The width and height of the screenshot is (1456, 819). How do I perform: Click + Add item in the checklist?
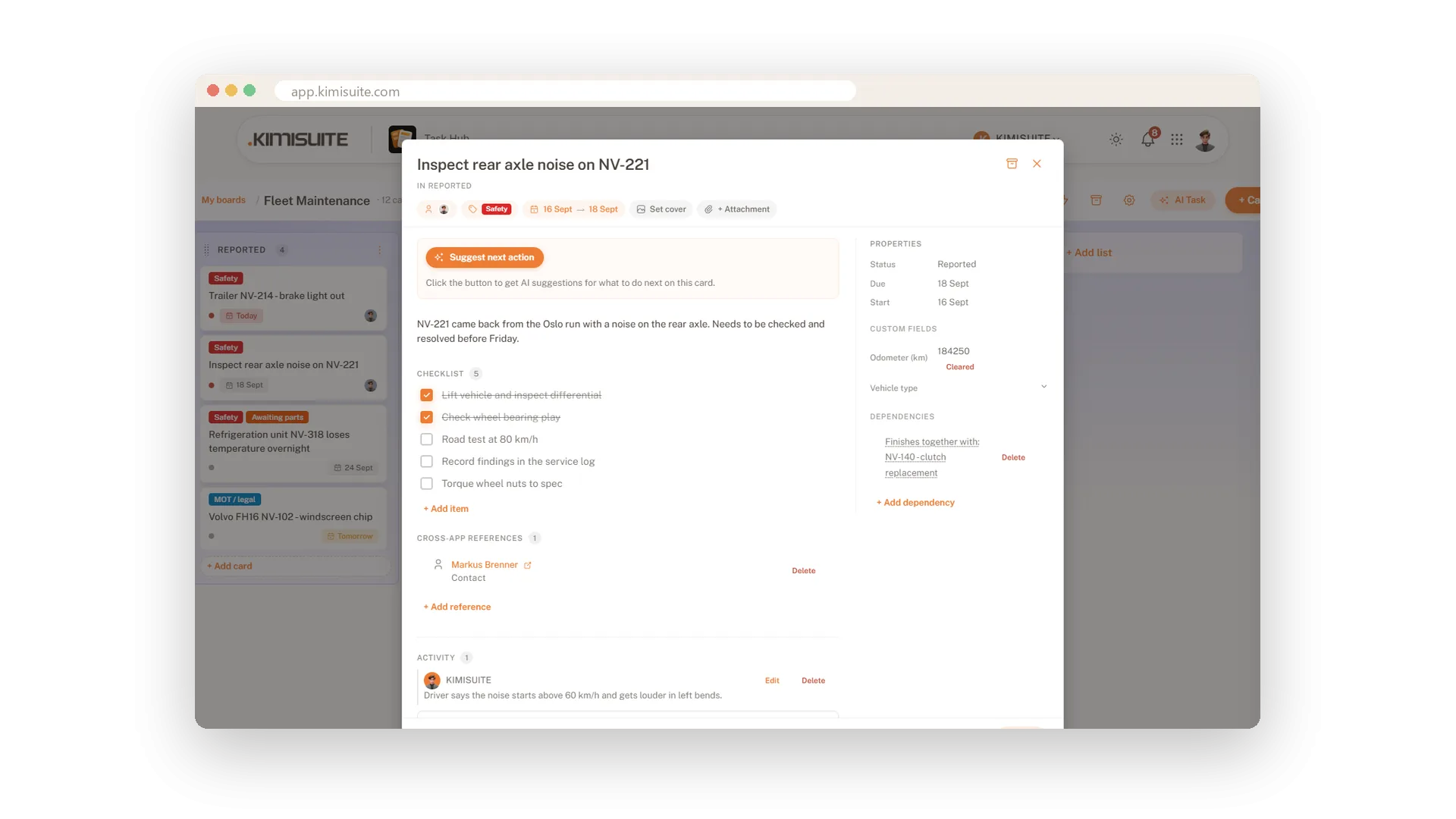pyautogui.click(x=446, y=509)
